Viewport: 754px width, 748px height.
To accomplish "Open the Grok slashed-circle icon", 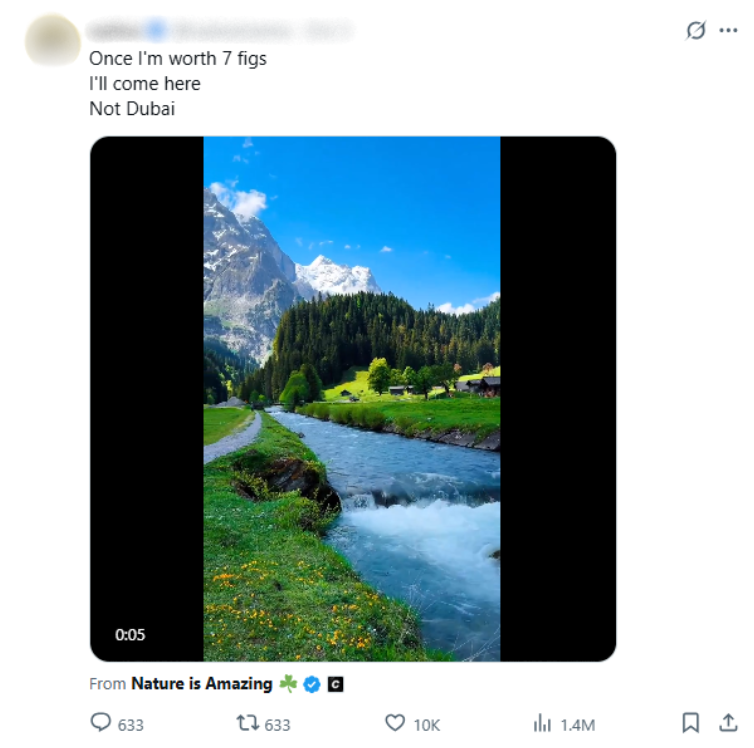I will point(696,31).
